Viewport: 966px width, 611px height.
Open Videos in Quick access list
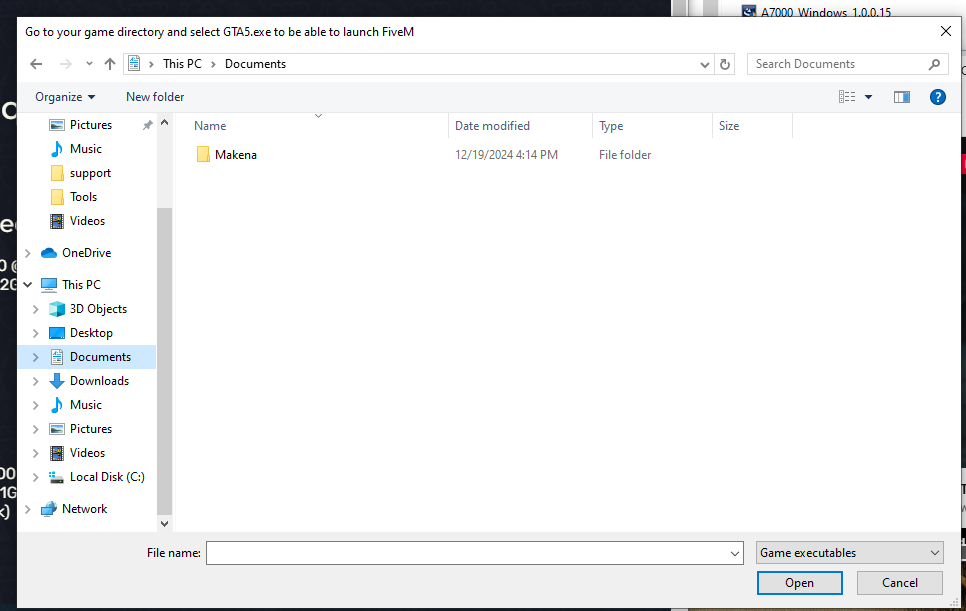(87, 221)
